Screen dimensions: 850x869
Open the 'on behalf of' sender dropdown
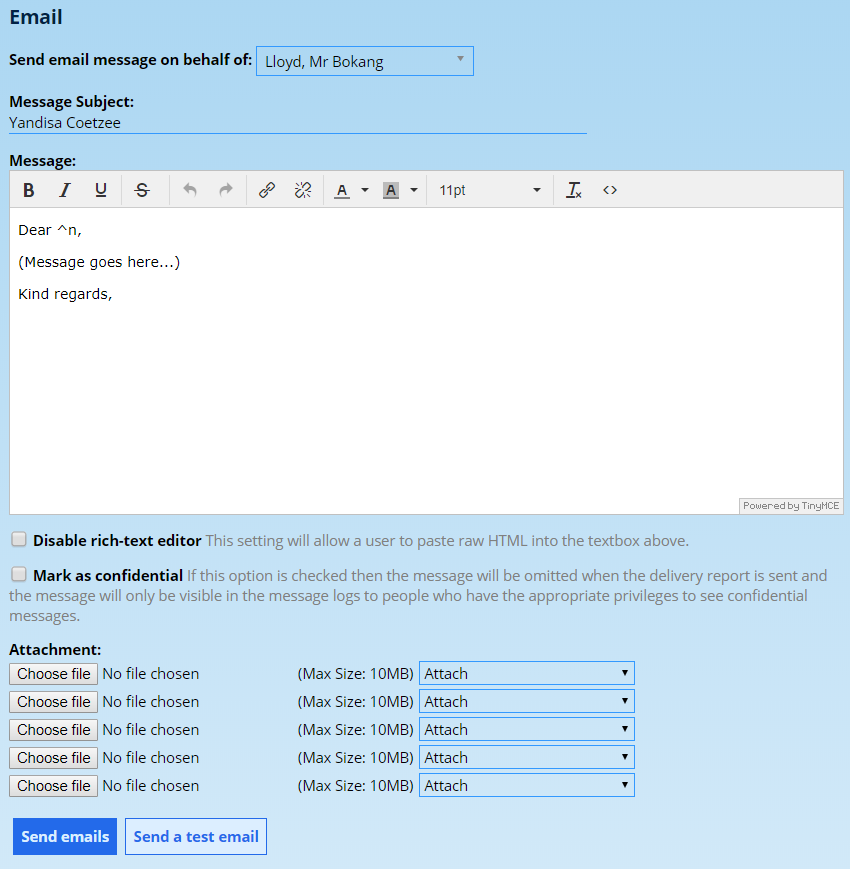[364, 61]
